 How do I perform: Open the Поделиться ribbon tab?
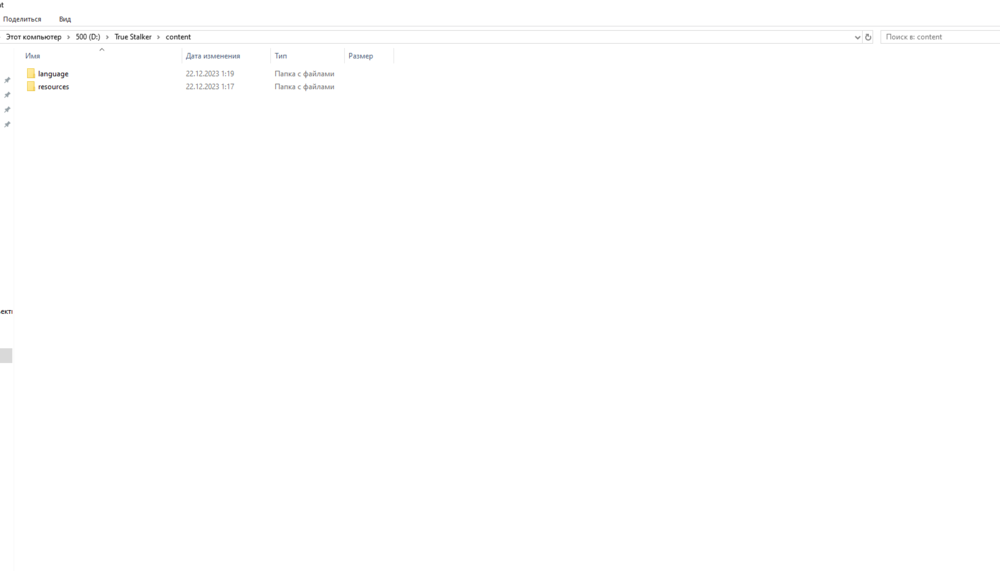tap(22, 19)
